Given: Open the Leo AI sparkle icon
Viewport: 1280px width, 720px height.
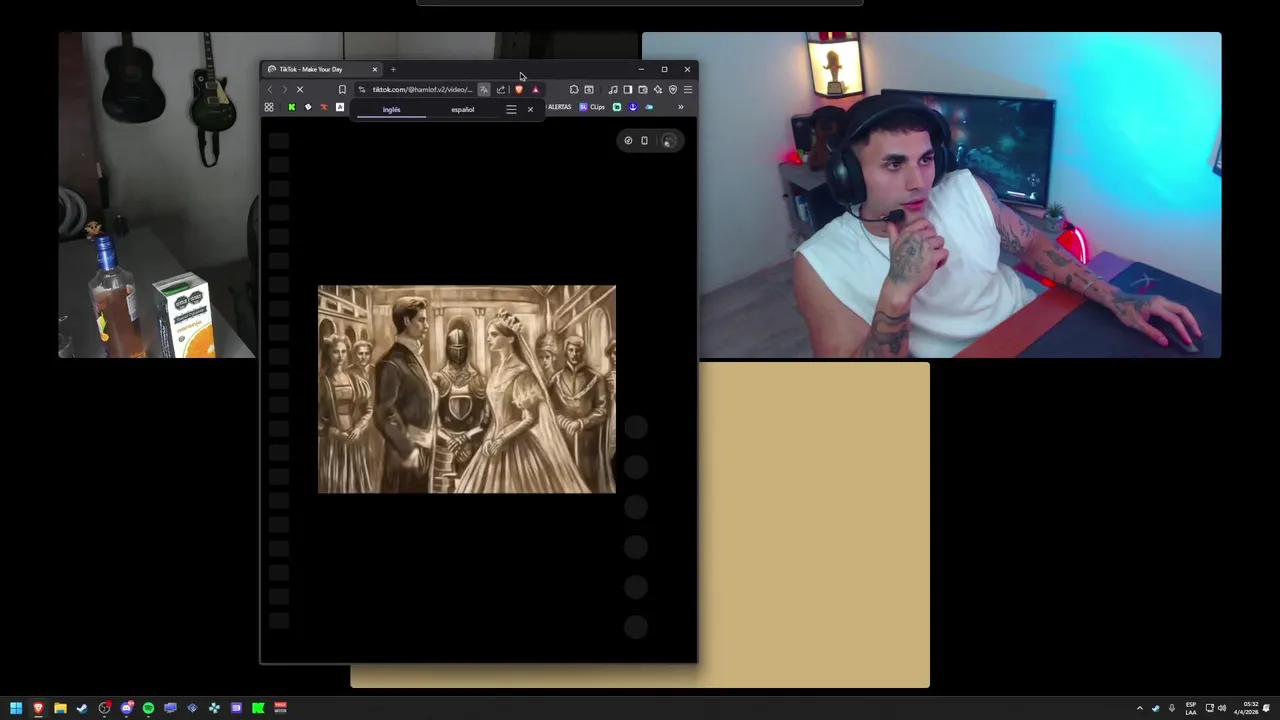Looking at the screenshot, I should coord(658,89).
